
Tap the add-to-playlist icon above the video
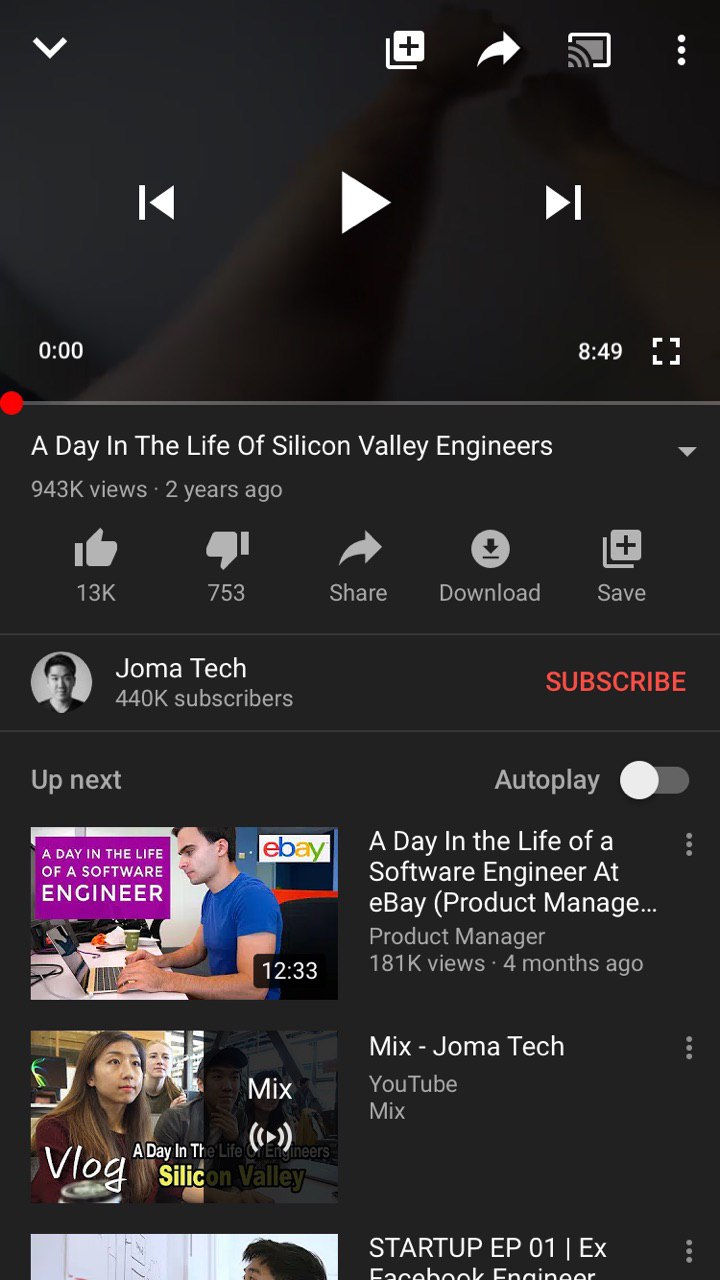pyautogui.click(x=405, y=50)
